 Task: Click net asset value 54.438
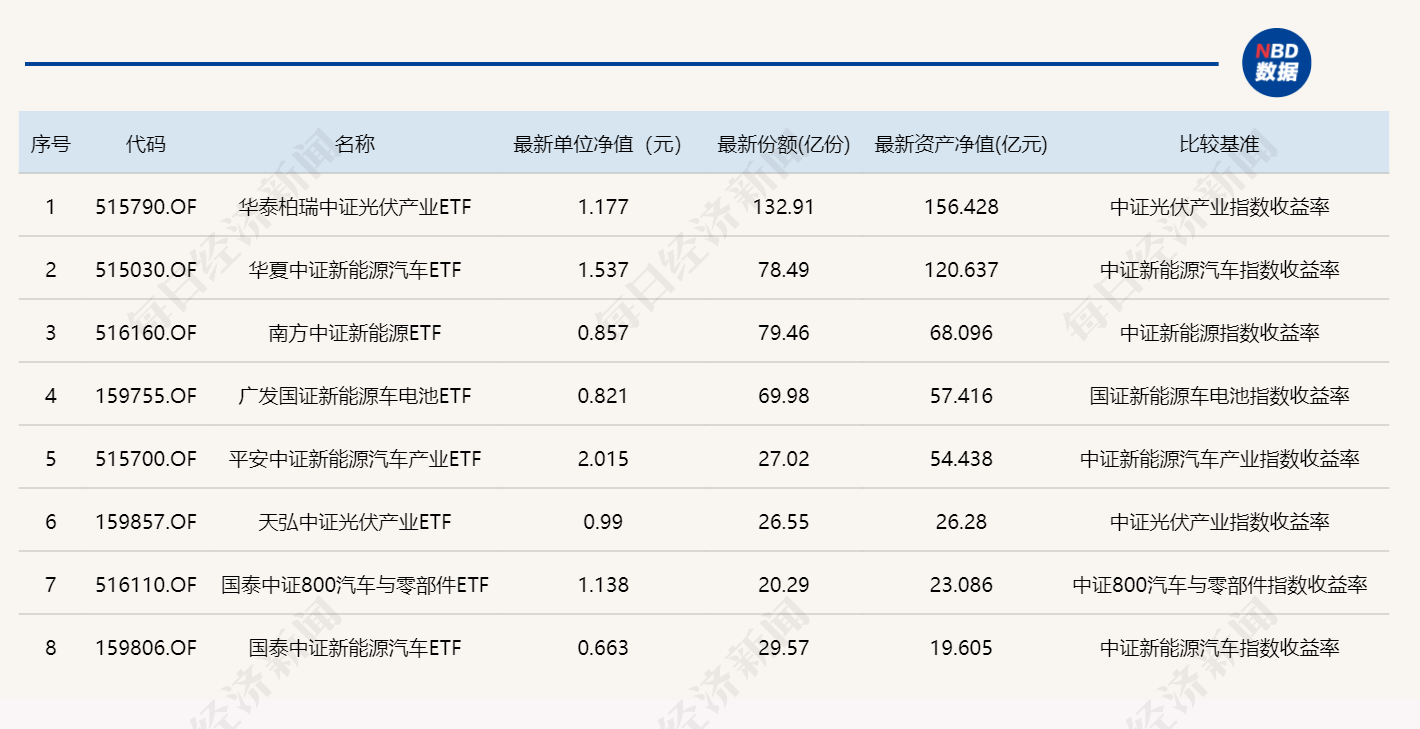click(961, 459)
